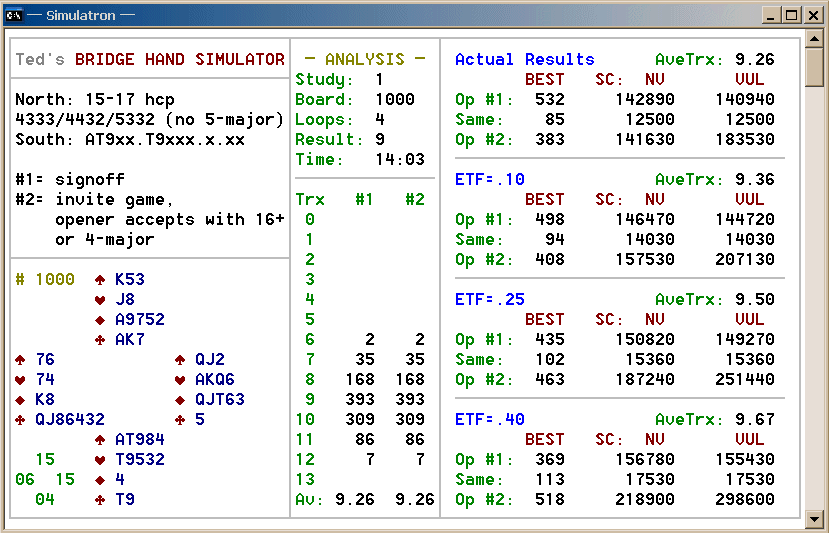Viewport: 829px width, 533px height.
Task: Select the Actual Results heading
Action: pyautogui.click(x=524, y=60)
